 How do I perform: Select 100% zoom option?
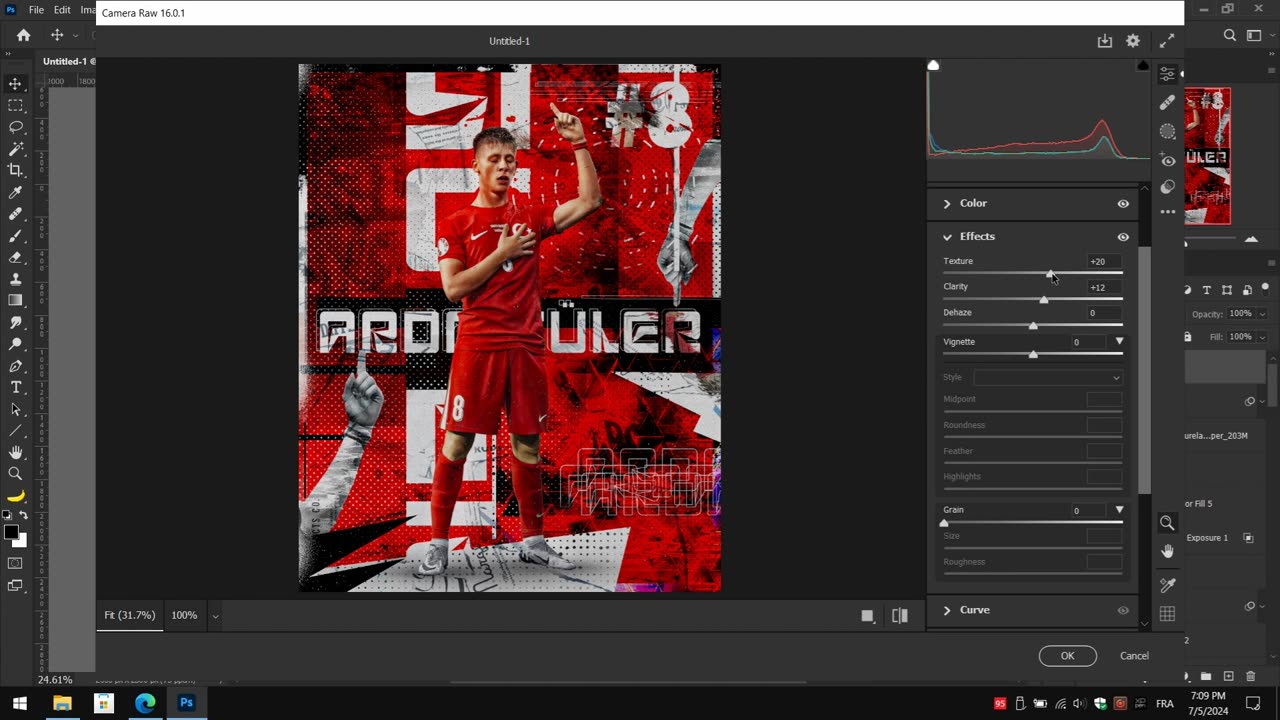pos(184,616)
